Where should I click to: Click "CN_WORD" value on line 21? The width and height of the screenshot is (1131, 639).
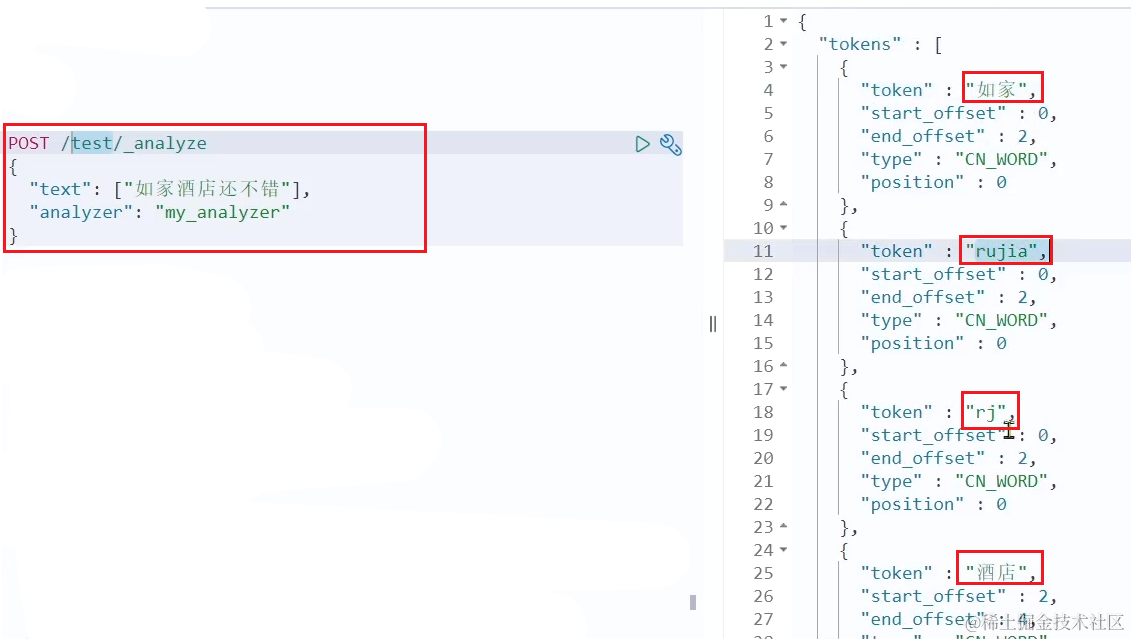tap(1001, 481)
